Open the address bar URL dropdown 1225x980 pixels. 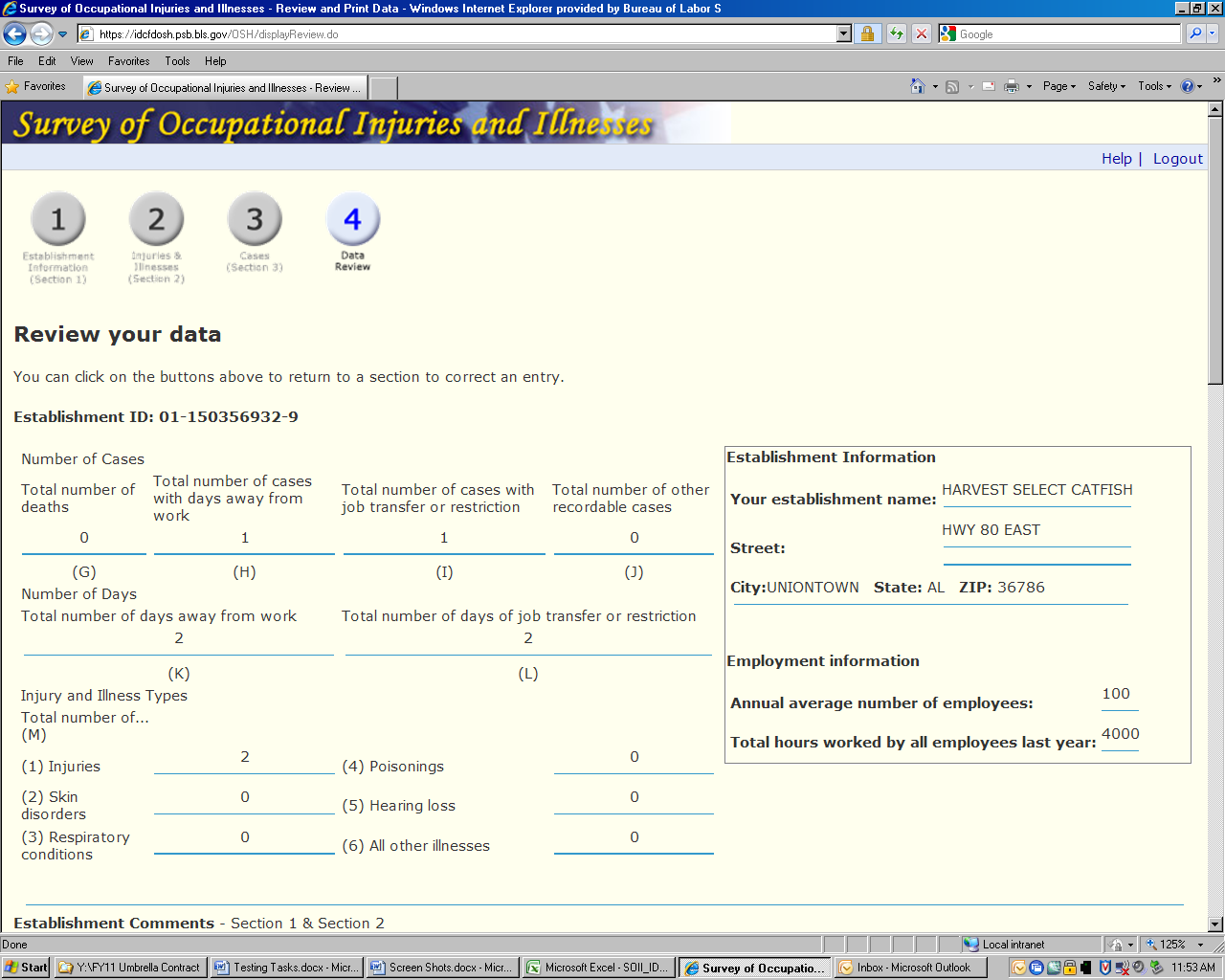pos(843,34)
